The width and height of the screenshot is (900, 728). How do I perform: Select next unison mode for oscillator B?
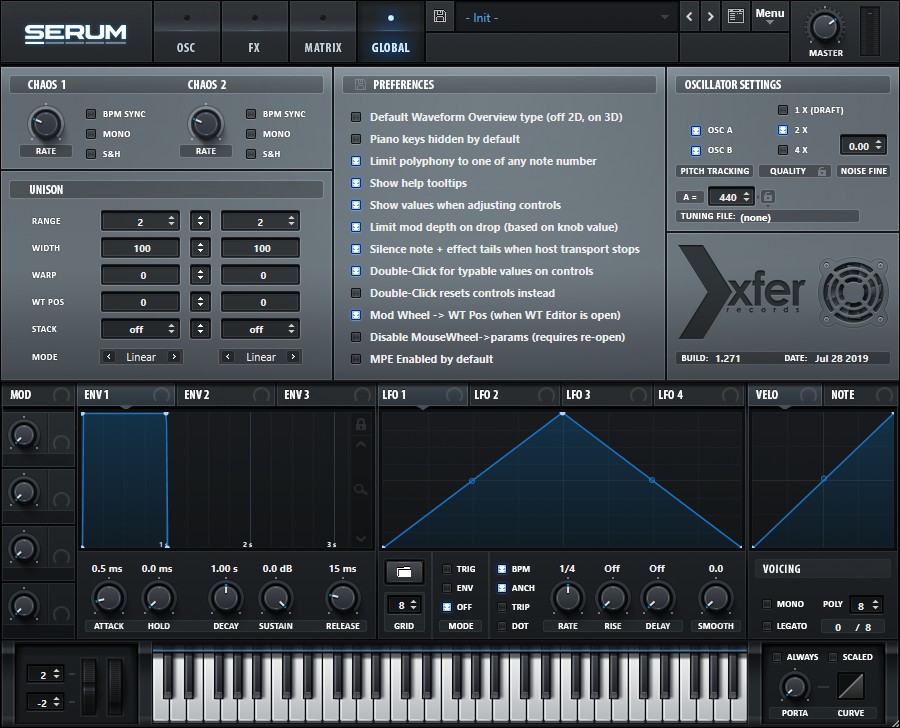(293, 357)
